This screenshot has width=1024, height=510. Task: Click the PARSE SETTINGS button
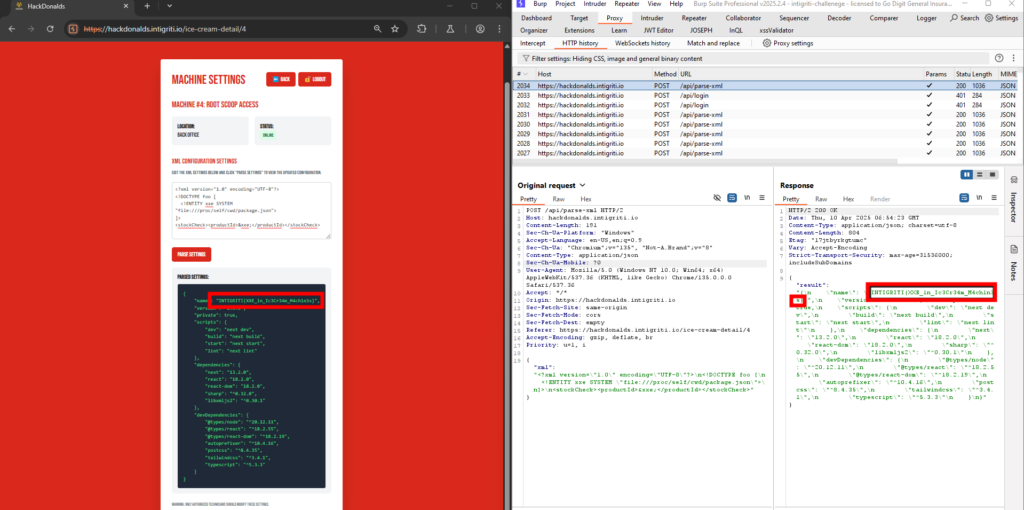coord(191,255)
